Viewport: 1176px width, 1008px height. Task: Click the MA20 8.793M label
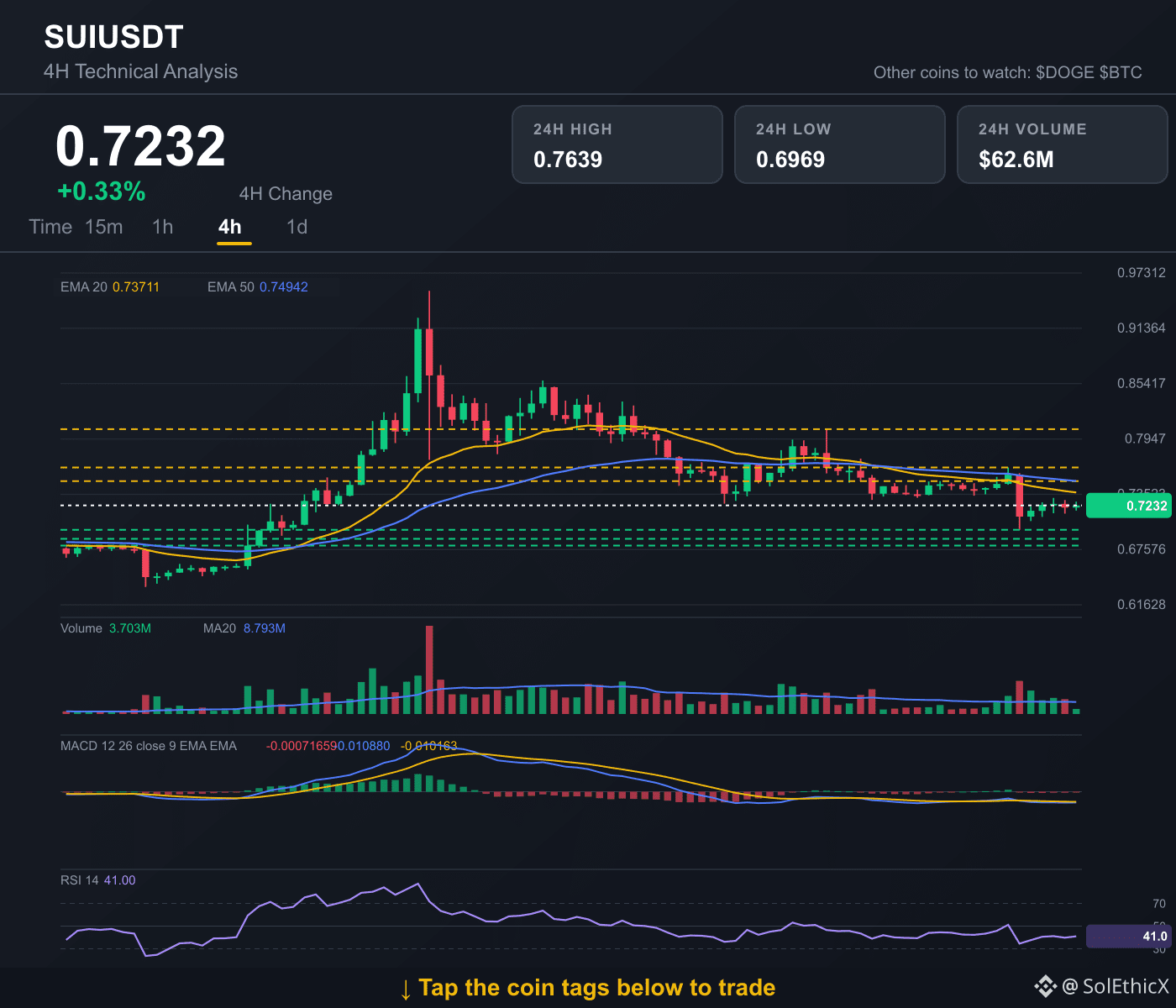click(x=244, y=628)
